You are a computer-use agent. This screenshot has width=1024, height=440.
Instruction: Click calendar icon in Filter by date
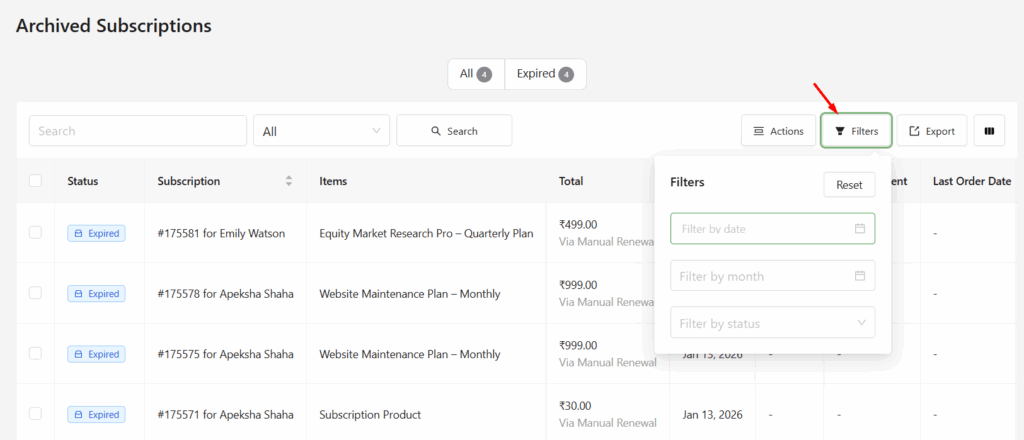pyautogui.click(x=859, y=229)
